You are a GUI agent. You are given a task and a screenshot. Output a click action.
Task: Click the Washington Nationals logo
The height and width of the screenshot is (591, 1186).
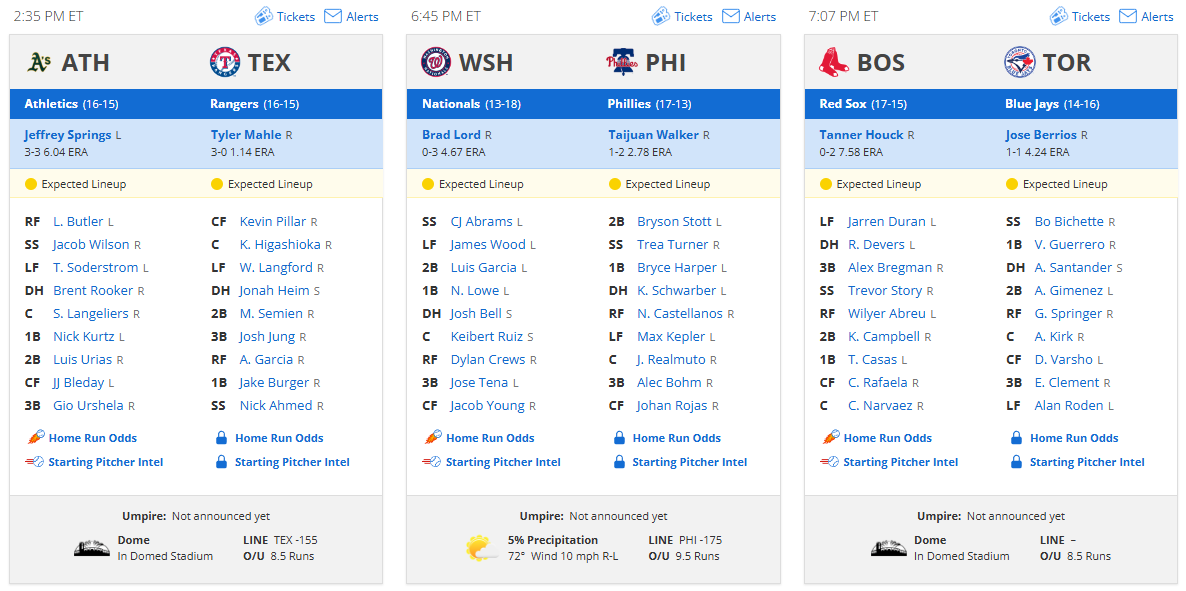point(436,63)
